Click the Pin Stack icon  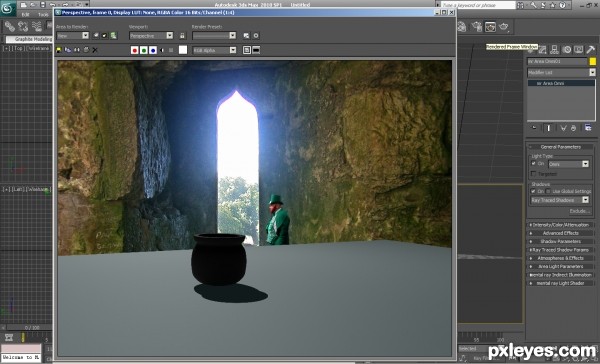click(x=535, y=128)
